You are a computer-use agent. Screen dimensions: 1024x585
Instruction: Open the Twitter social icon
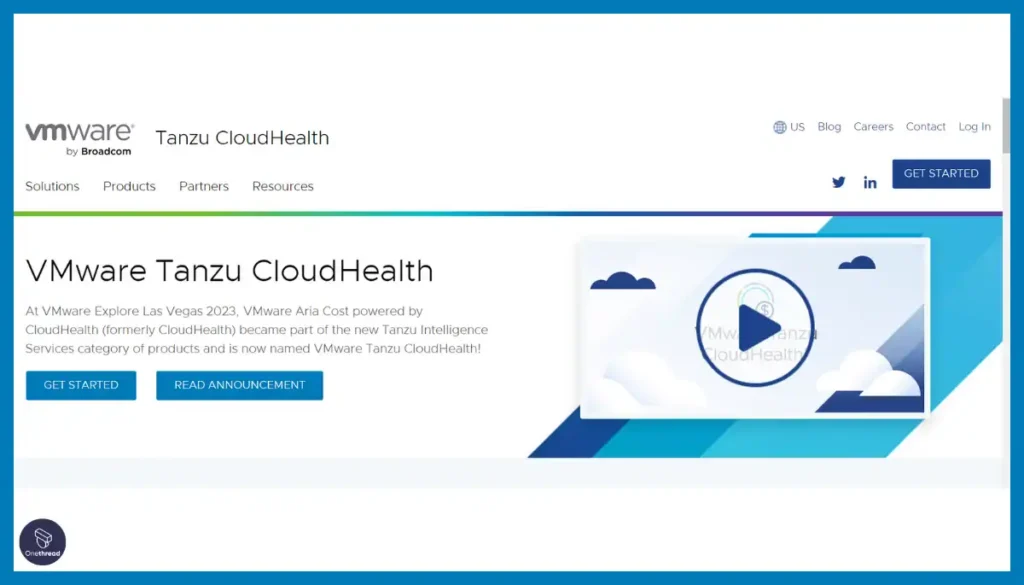(839, 183)
